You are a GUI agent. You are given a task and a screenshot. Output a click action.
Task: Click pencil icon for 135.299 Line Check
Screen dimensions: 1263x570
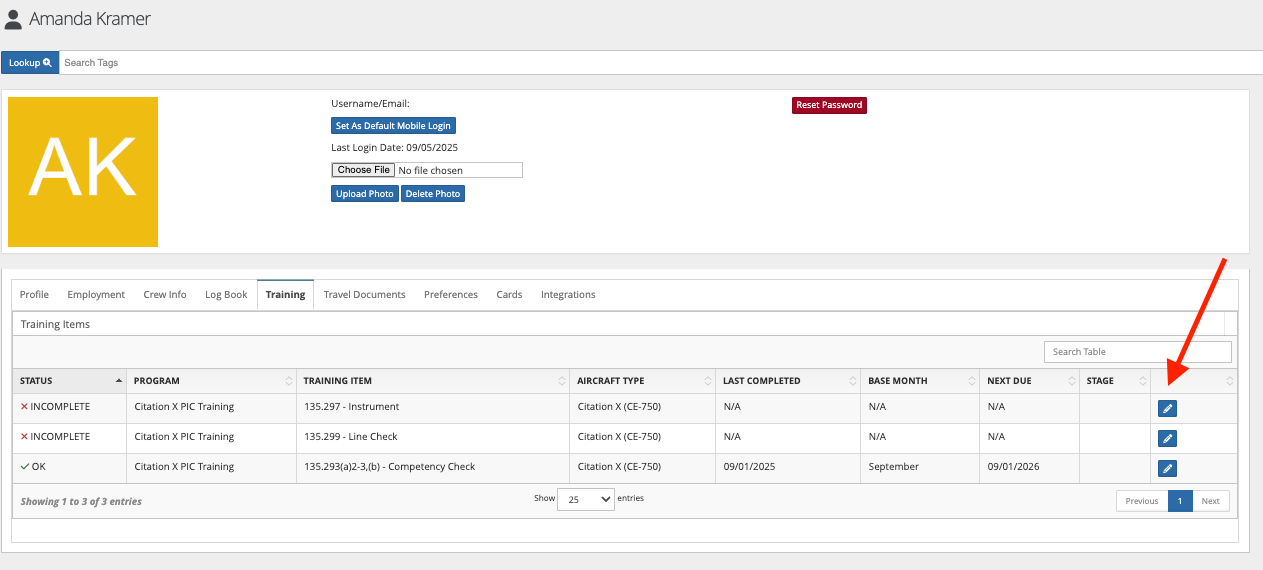1167,438
